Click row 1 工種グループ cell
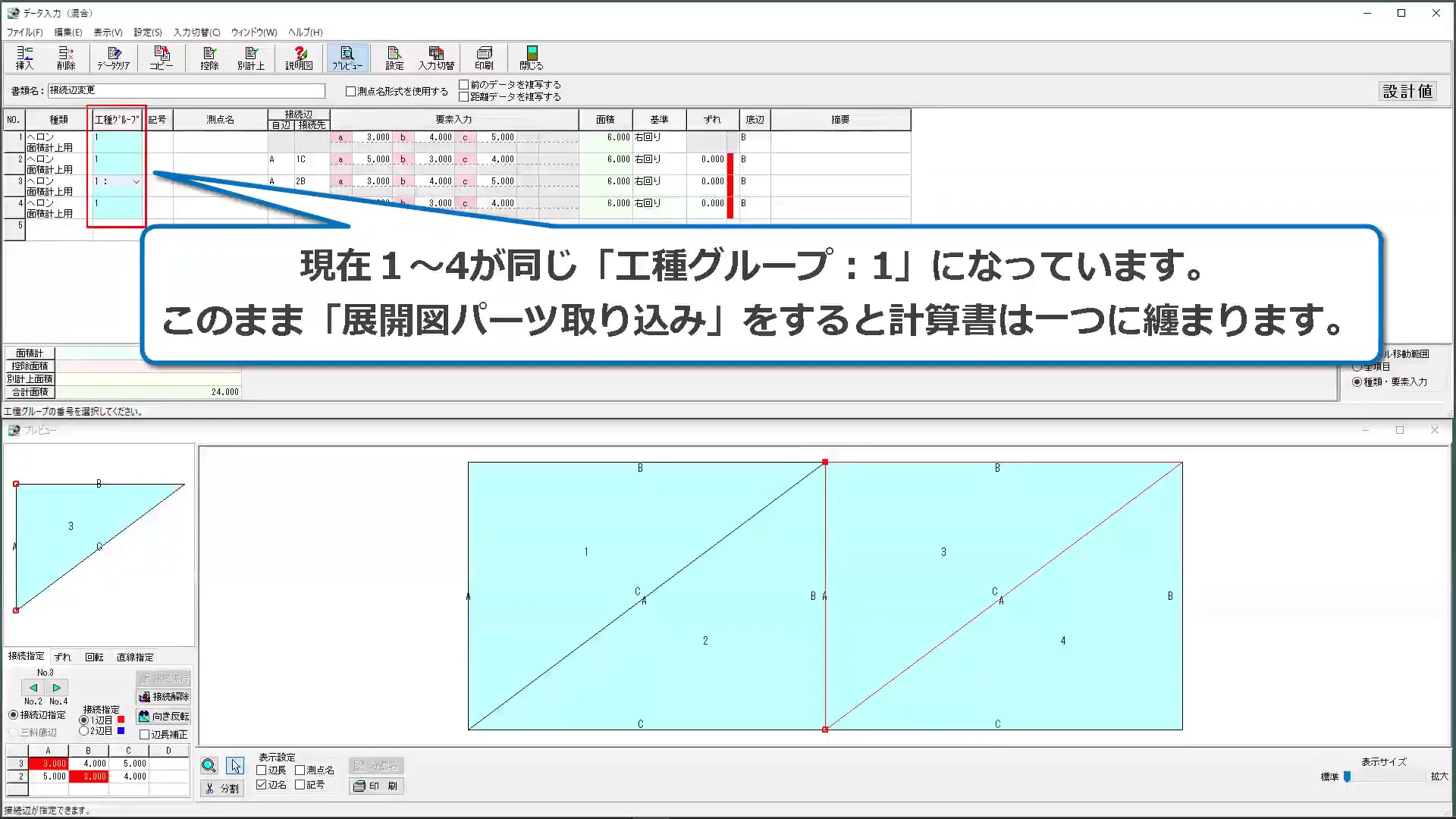This screenshot has width=1456, height=819. coord(118,143)
